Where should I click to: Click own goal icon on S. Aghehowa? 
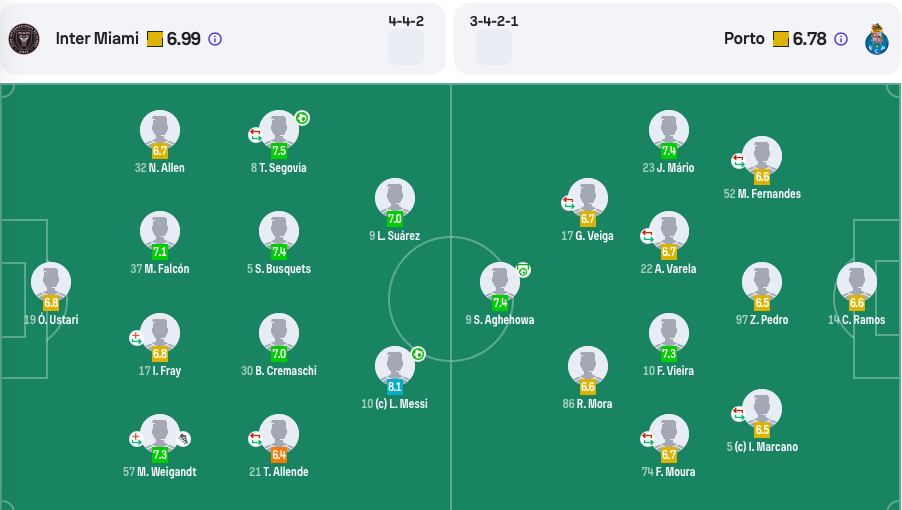(x=523, y=270)
